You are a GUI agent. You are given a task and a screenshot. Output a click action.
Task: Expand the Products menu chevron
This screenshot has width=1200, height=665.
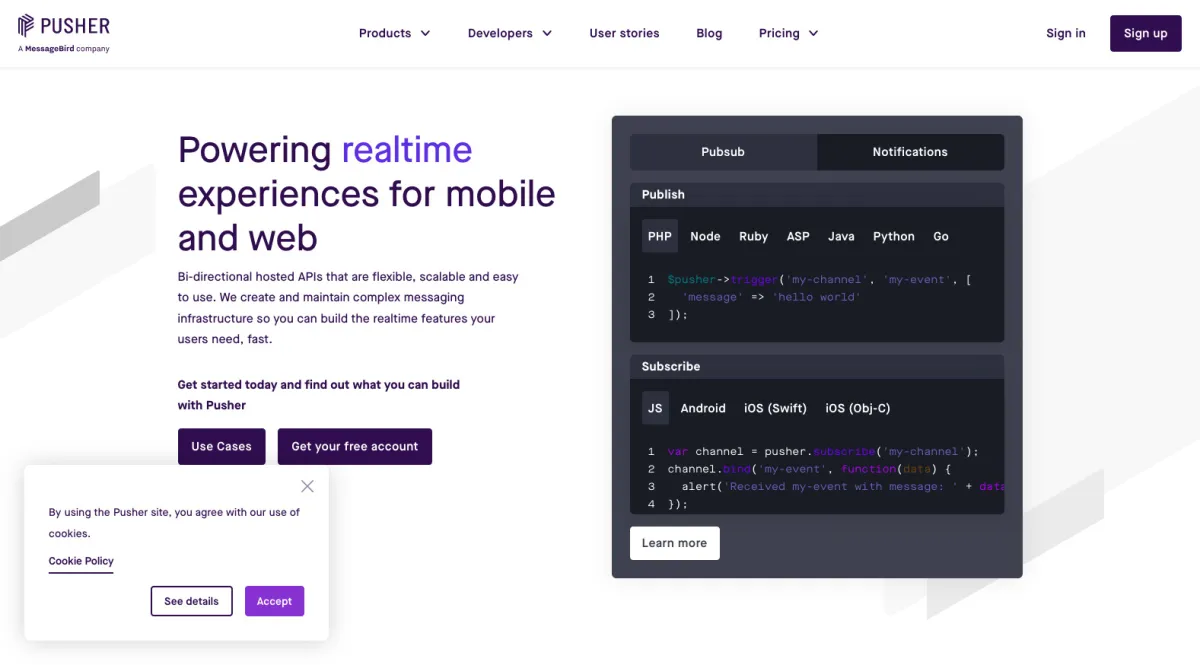pyautogui.click(x=425, y=33)
